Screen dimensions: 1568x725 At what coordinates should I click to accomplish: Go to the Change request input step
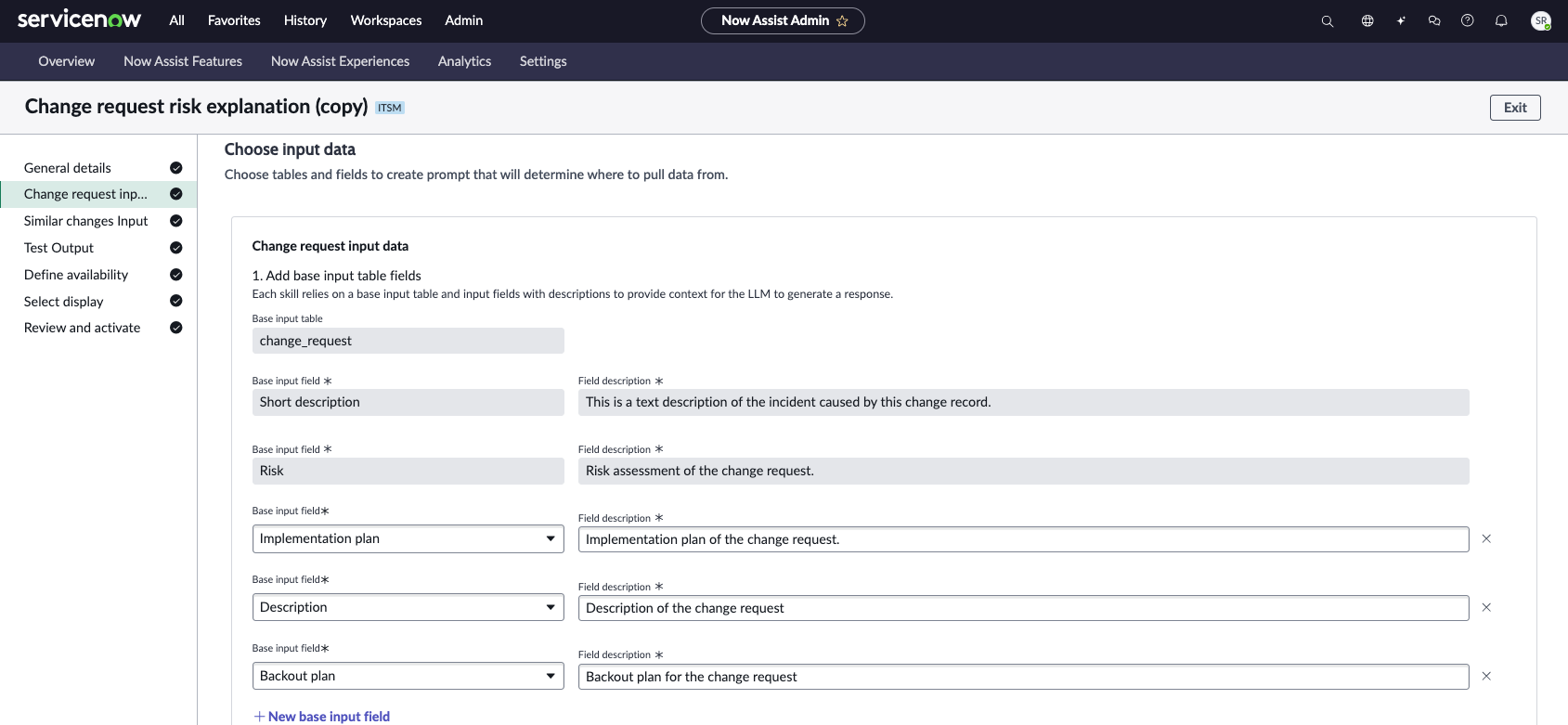98,194
